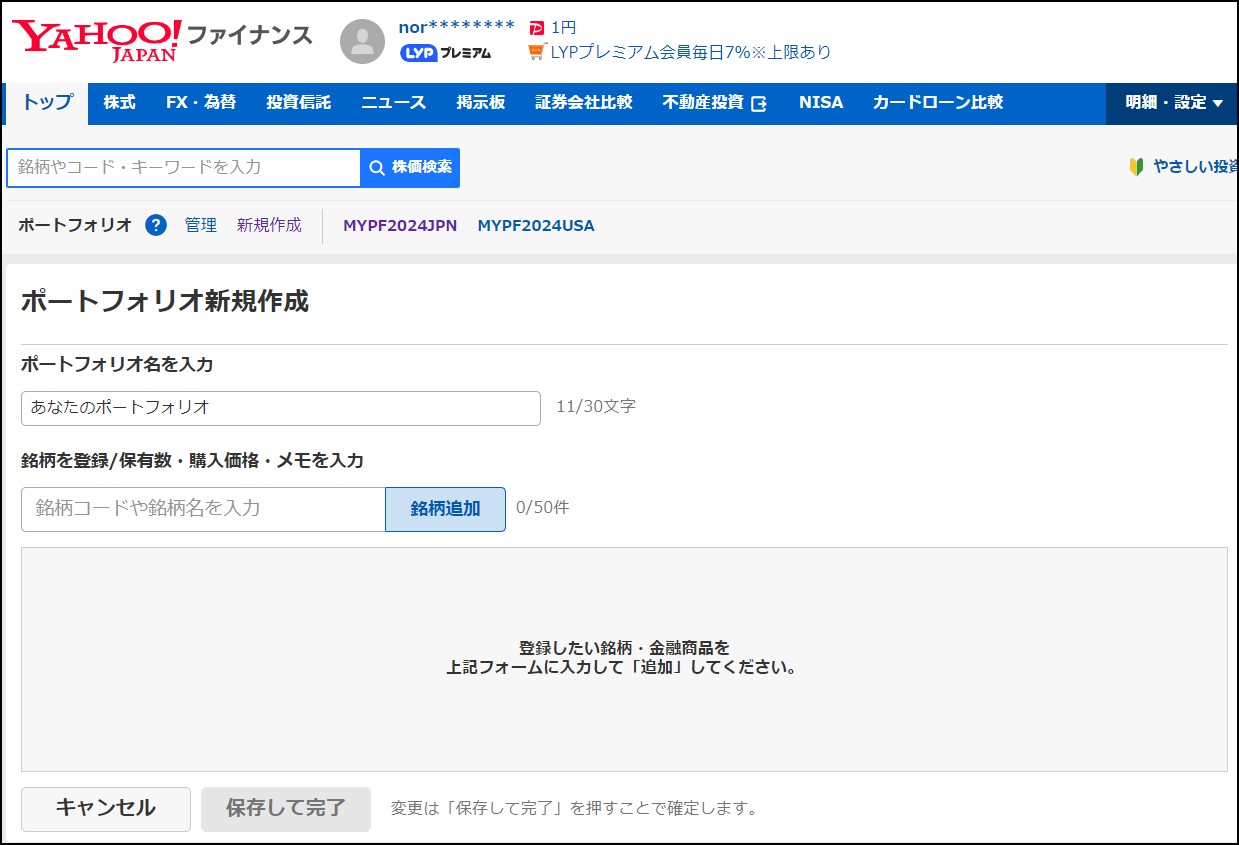Switch to the 株式 navigation tab
The height and width of the screenshot is (845, 1239).
[118, 102]
